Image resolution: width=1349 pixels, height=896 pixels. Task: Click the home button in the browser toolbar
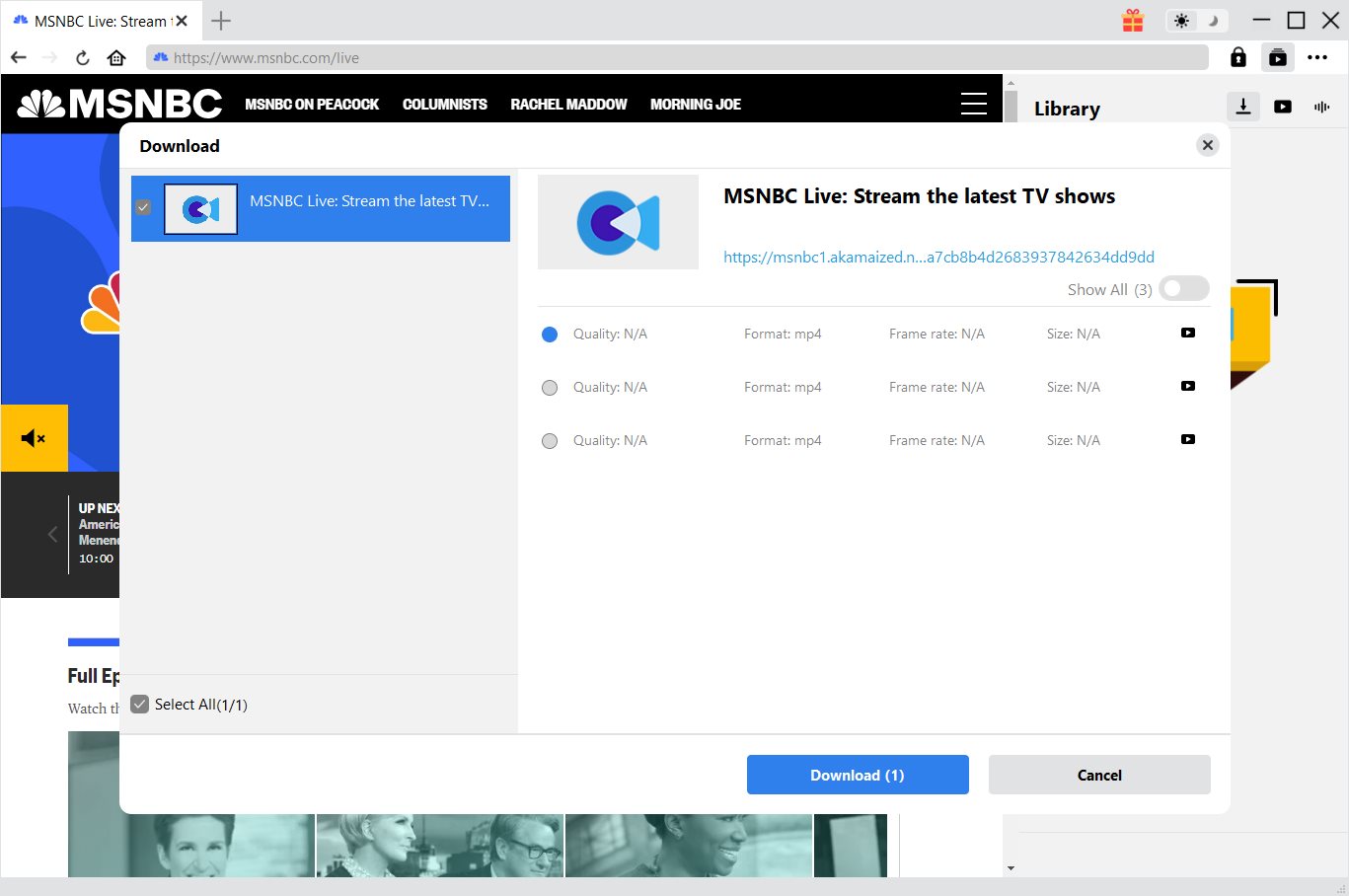[116, 58]
